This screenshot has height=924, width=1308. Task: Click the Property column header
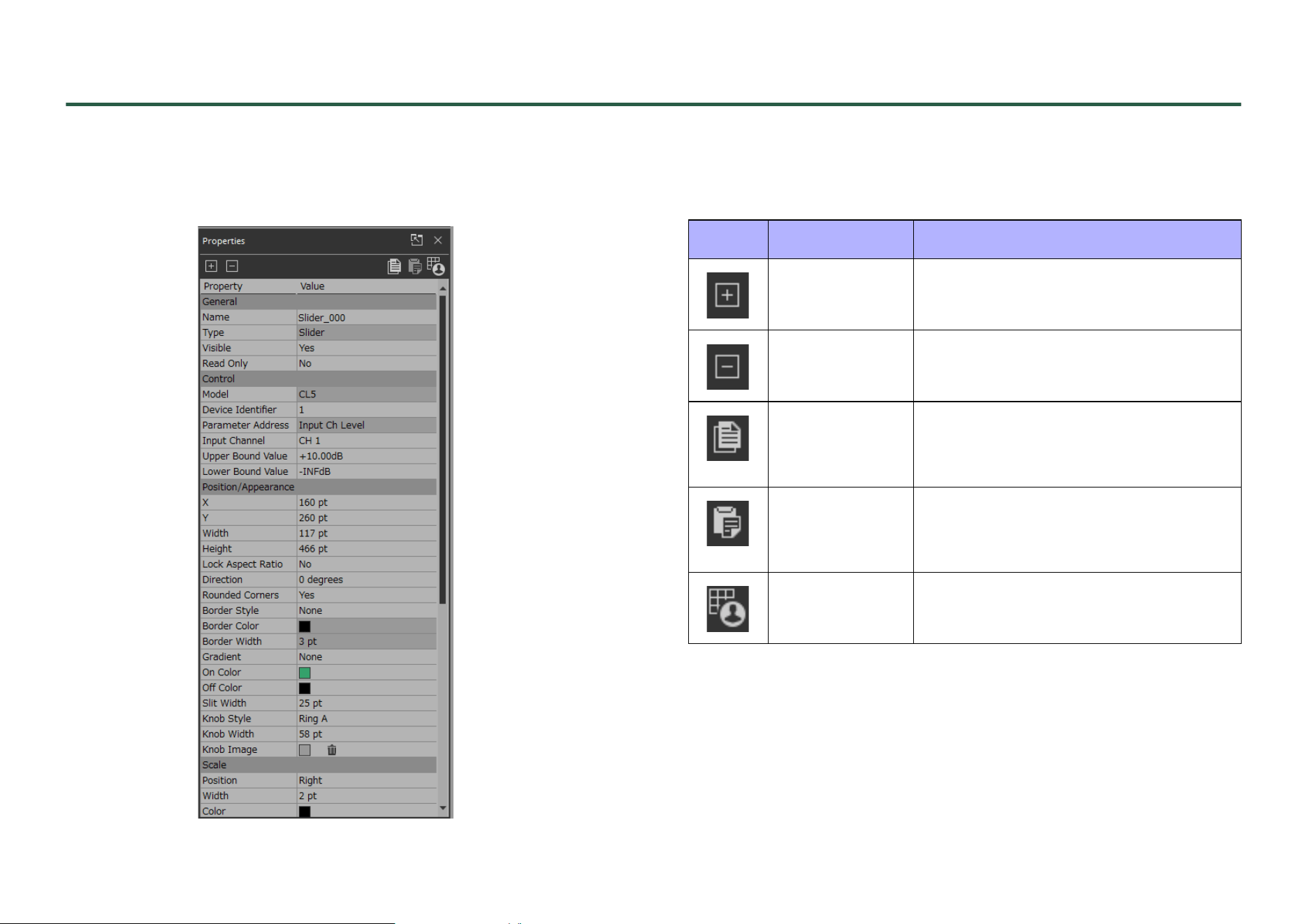click(248, 286)
